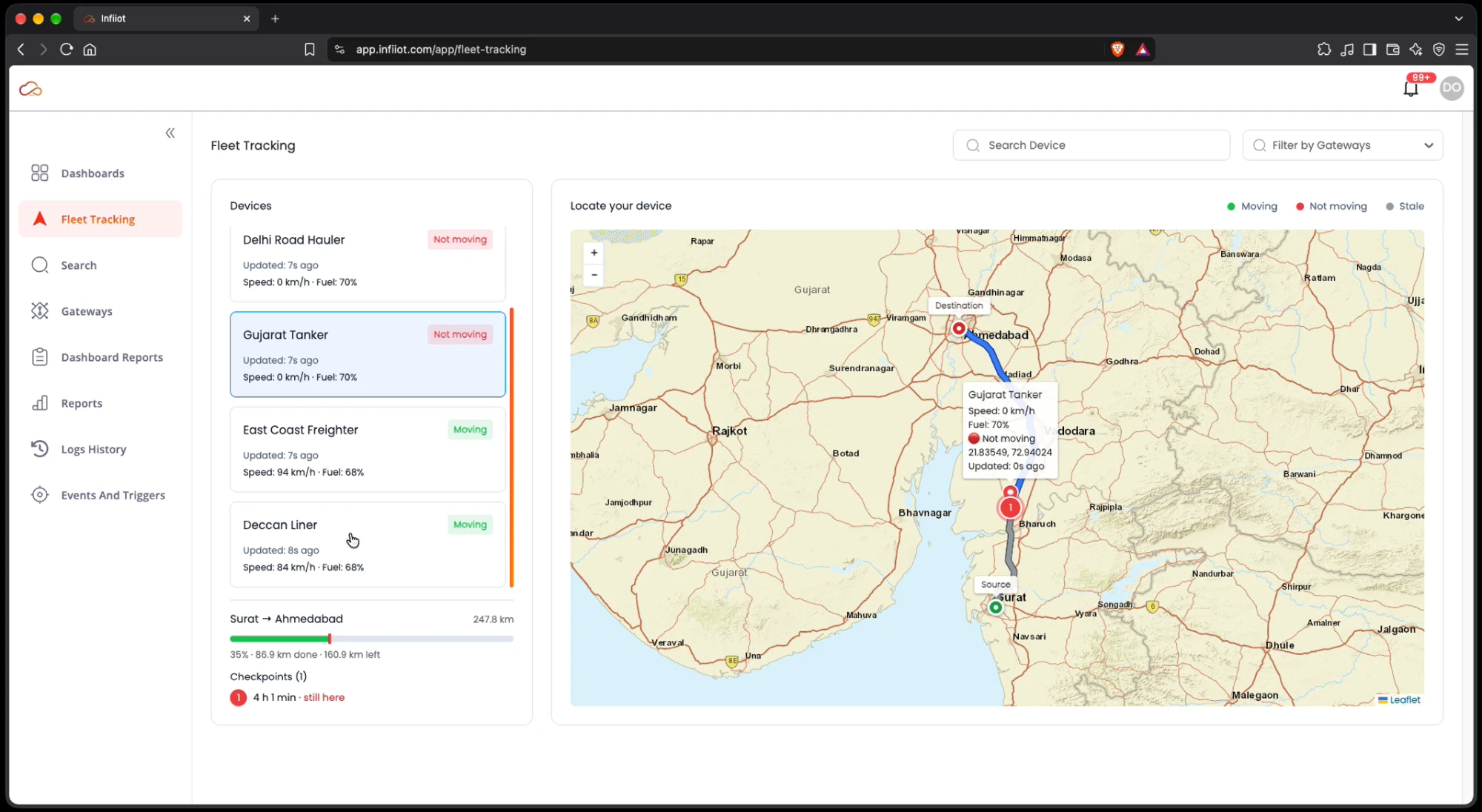
Task: Reload the page
Action: coord(67,49)
